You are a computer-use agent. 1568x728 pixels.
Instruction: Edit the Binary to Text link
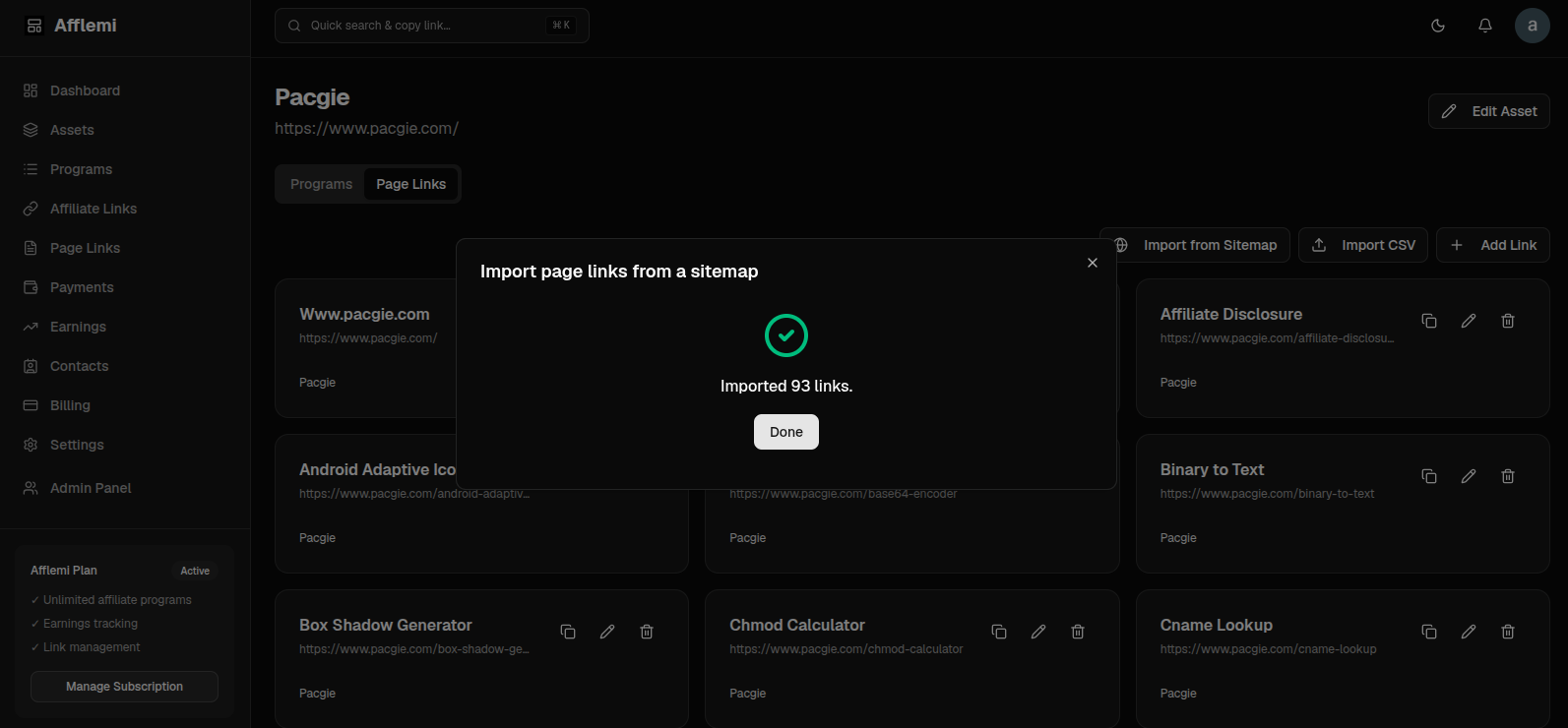(x=1469, y=476)
